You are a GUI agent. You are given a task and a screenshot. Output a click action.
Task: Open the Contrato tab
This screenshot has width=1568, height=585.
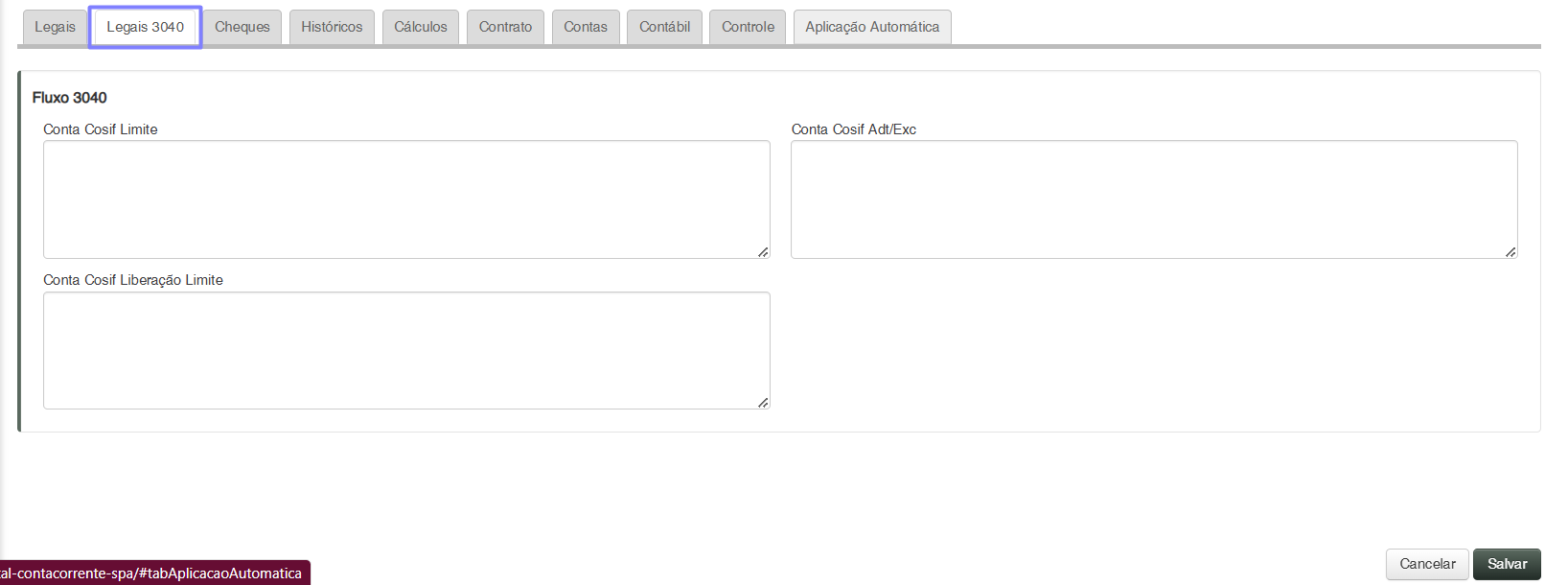(x=506, y=27)
